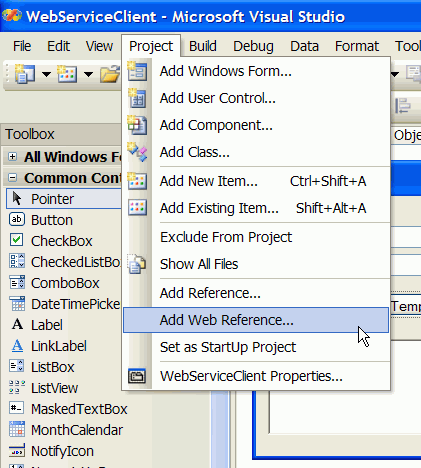Toggle Show All Files option
The width and height of the screenshot is (421, 468).
pyautogui.click(x=256, y=264)
